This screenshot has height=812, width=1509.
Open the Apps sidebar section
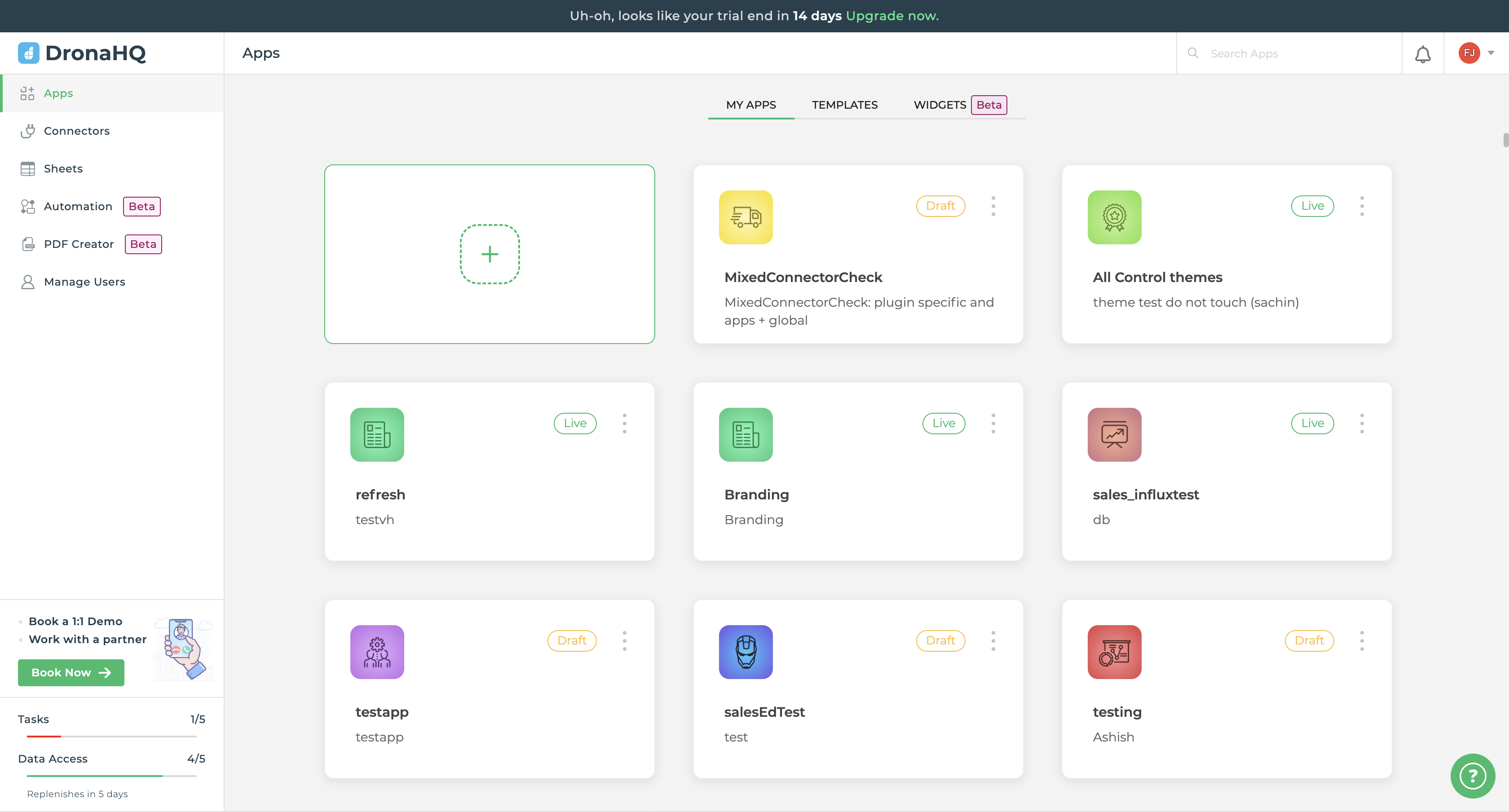point(112,93)
